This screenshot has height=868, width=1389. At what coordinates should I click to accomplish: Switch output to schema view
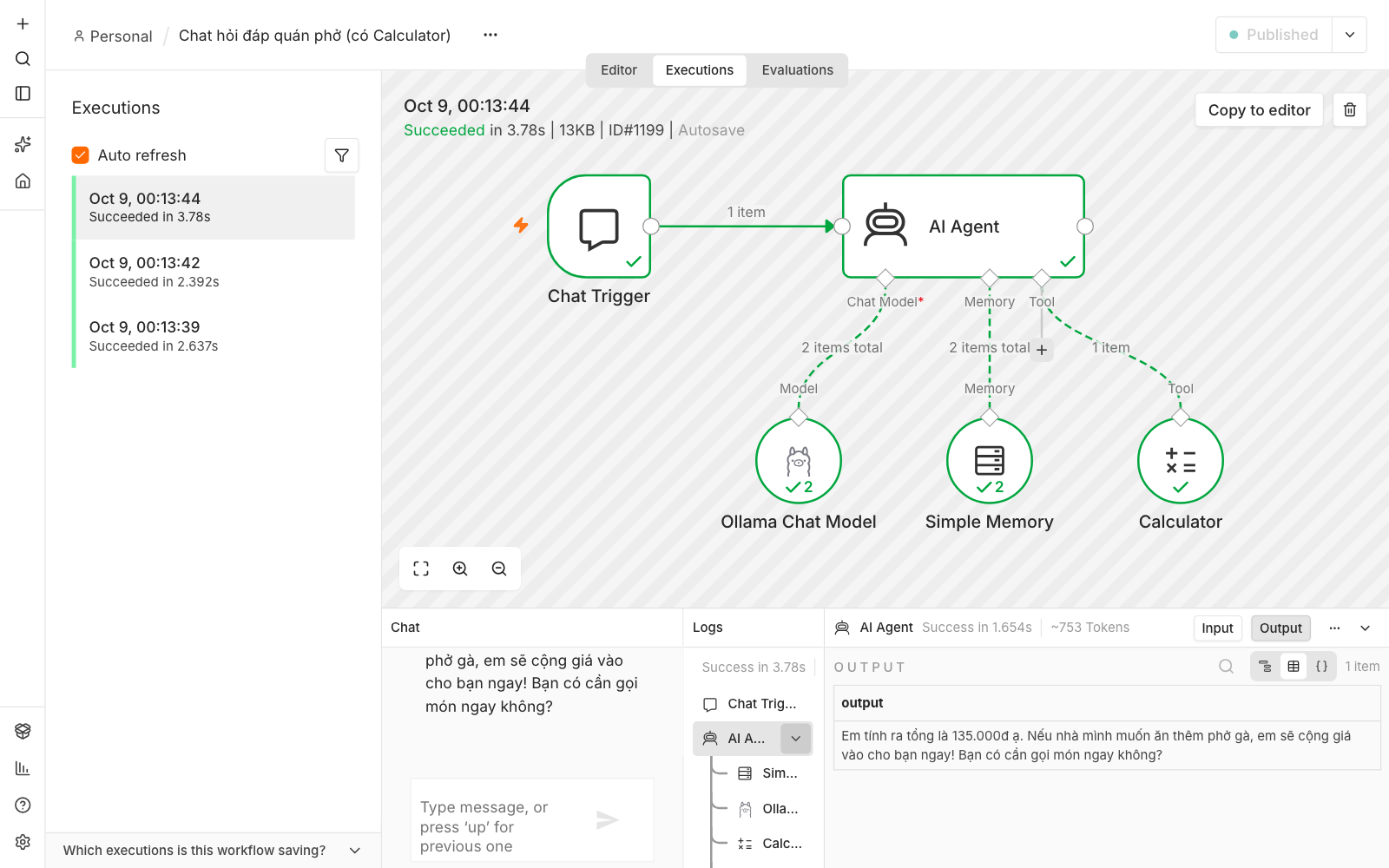1265,667
